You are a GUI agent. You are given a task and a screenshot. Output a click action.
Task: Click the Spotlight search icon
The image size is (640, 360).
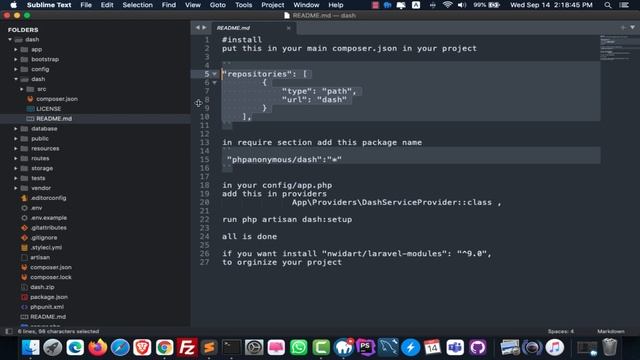click(608, 5)
